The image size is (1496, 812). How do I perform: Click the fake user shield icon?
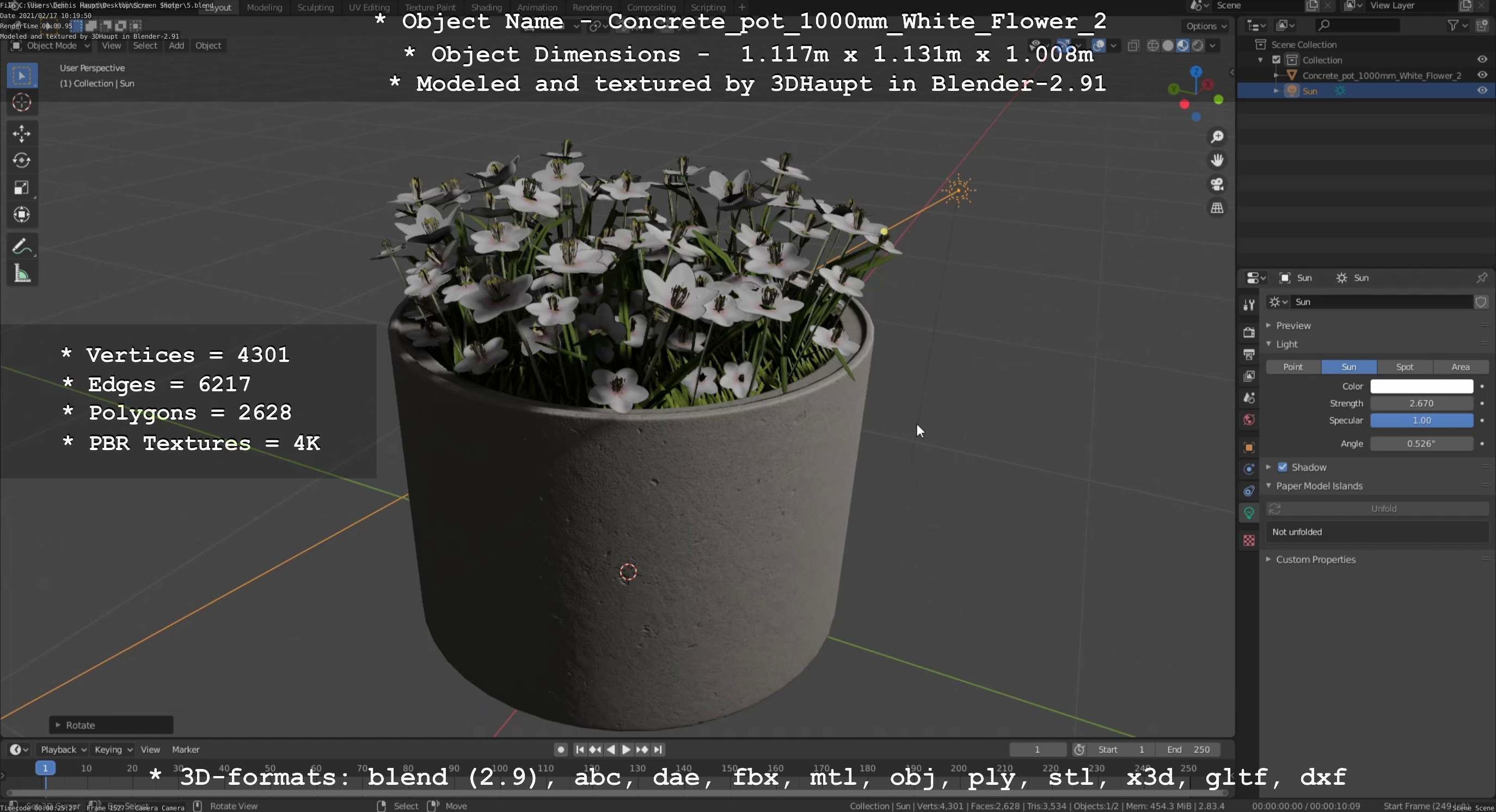tap(1481, 302)
